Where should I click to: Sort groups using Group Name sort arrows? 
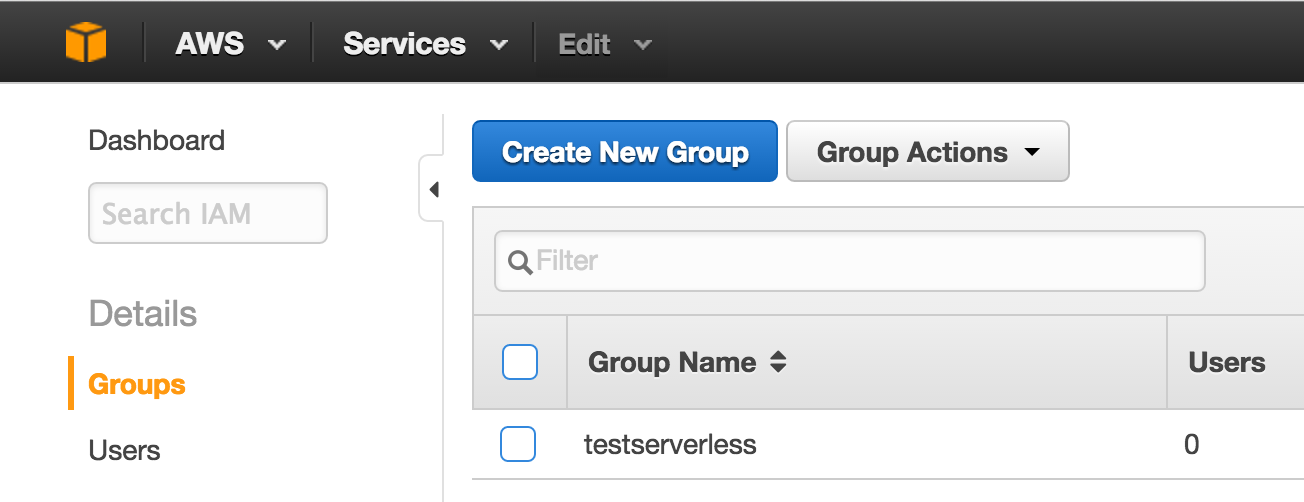pos(778,362)
